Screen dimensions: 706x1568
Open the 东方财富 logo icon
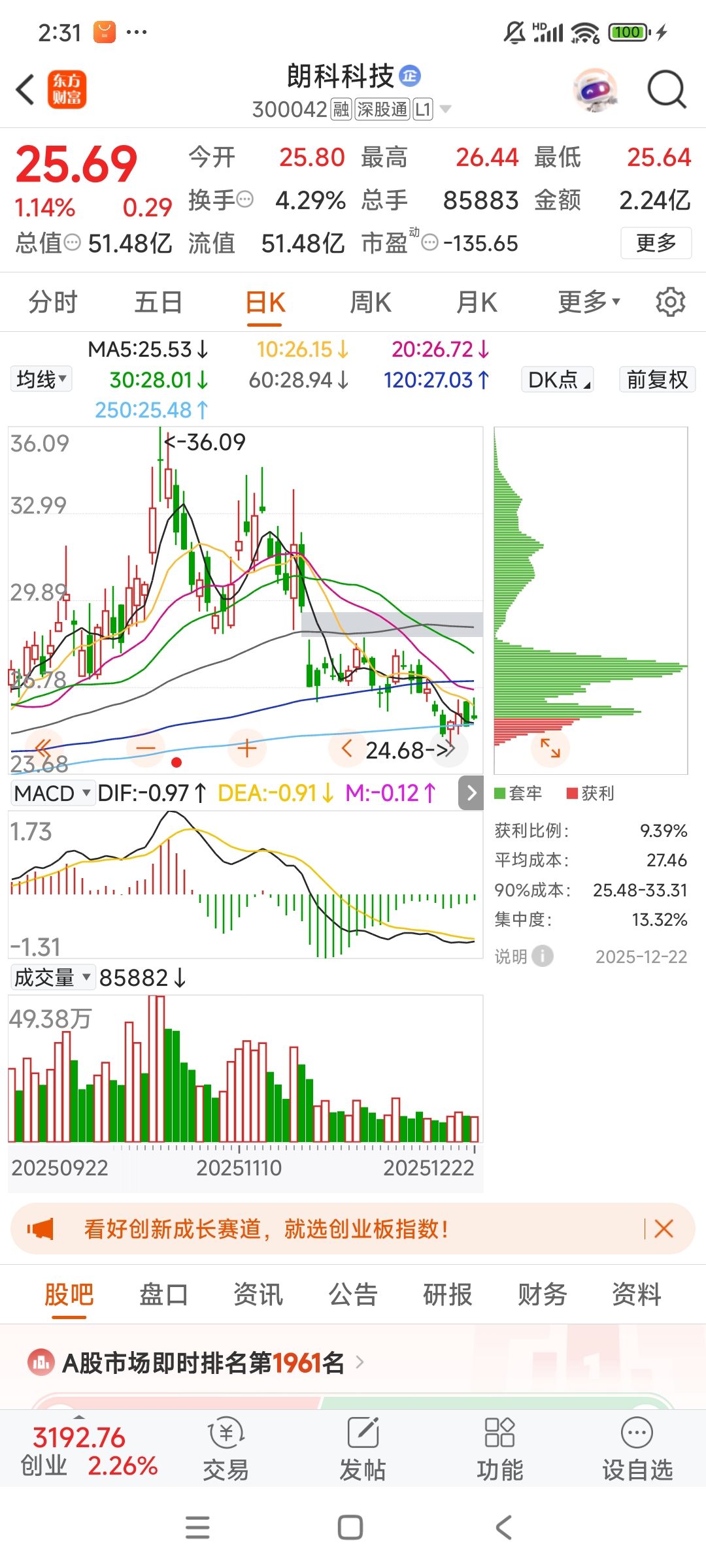tap(67, 90)
